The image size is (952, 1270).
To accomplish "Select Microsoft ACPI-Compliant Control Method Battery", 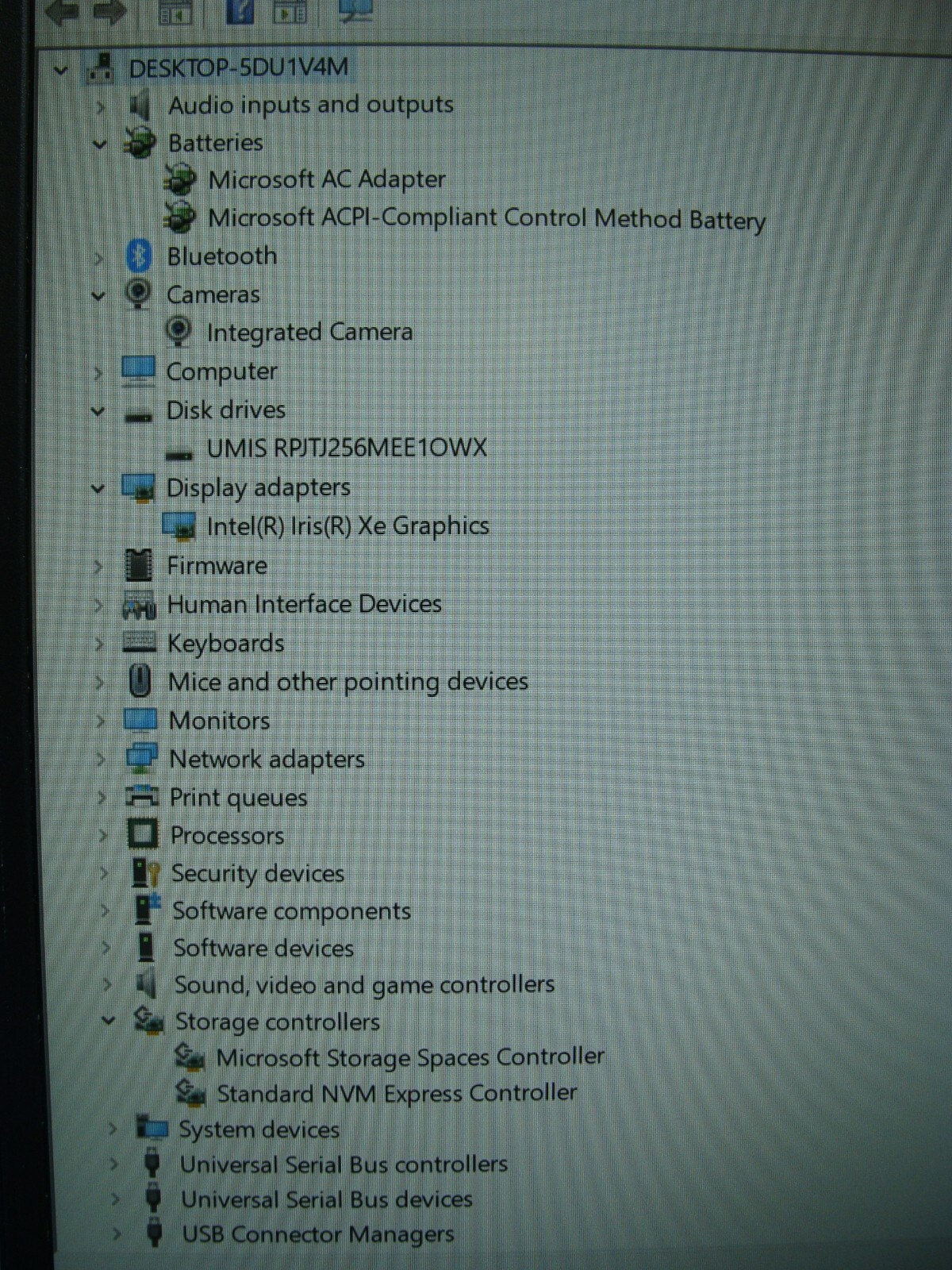I will point(486,218).
